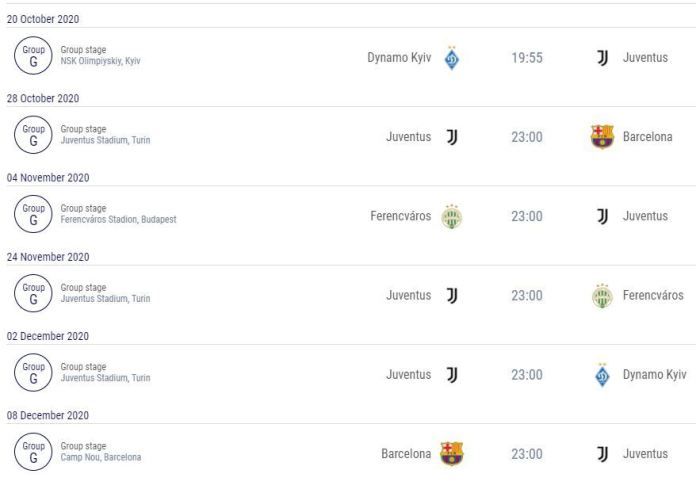Image resolution: width=696 pixels, height=489 pixels.
Task: Click Ferencváros crest in 24 November match
Action: pos(602,296)
